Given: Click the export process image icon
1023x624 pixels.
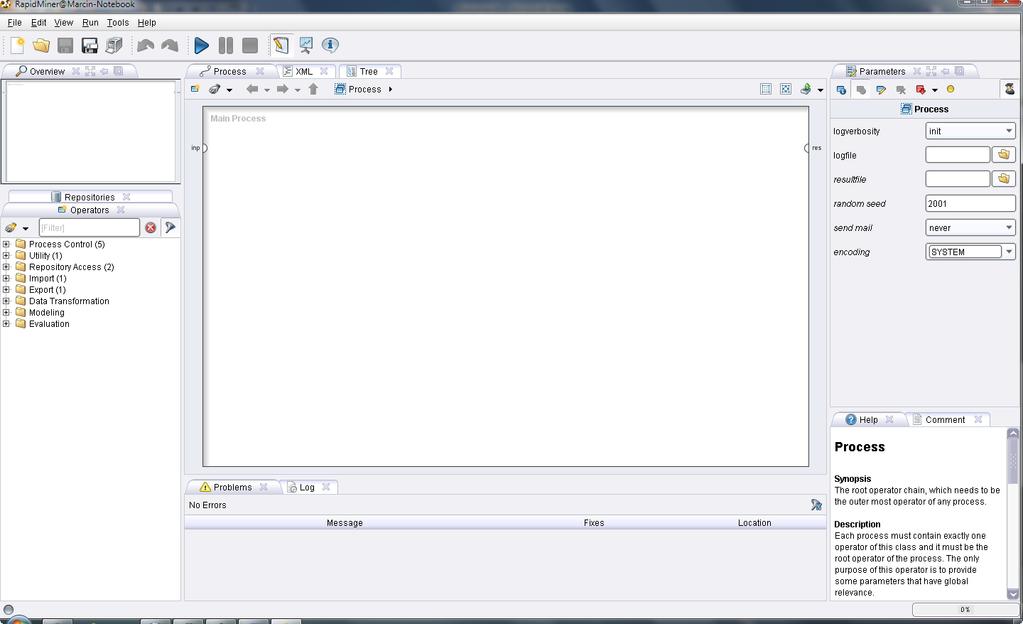Looking at the screenshot, I should coord(806,89).
